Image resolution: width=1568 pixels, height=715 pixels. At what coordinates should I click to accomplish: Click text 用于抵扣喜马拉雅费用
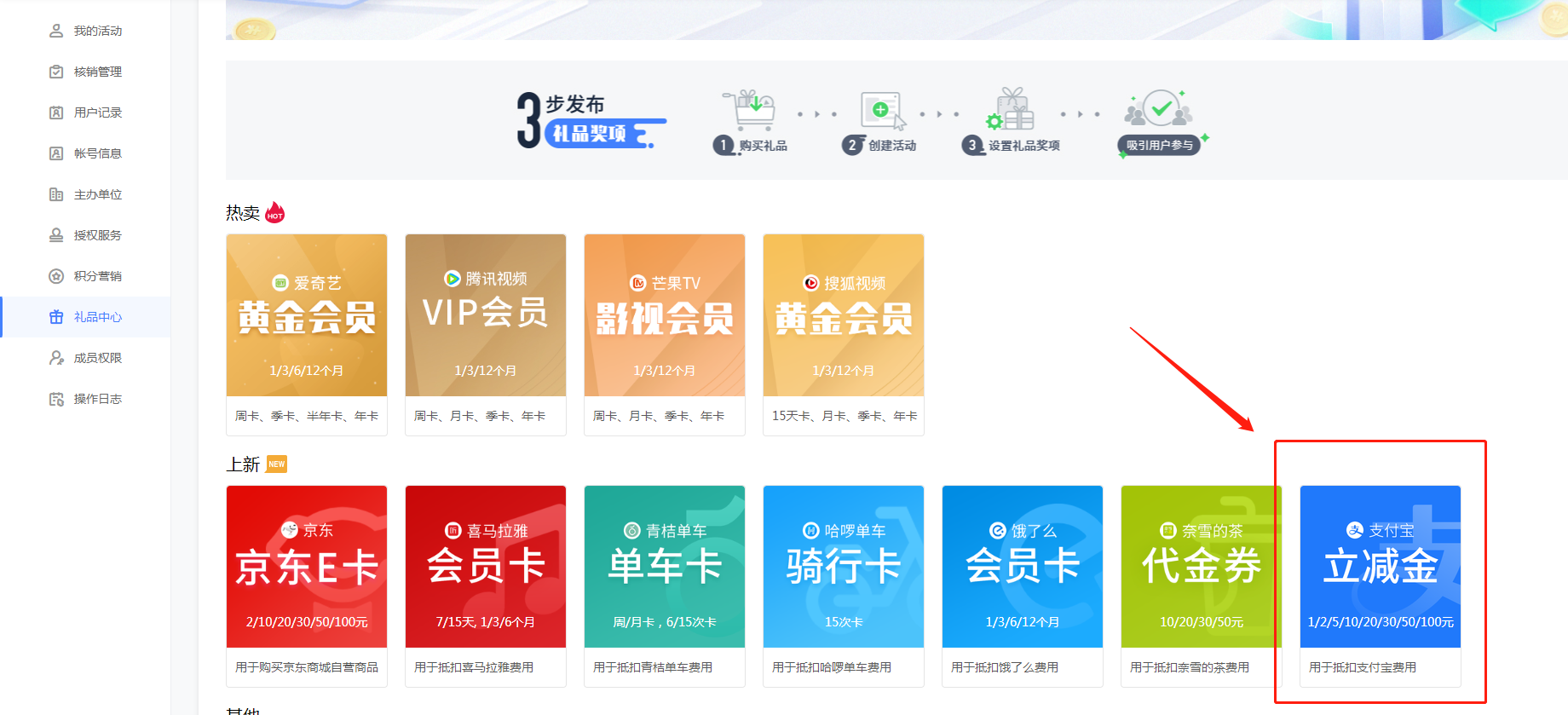click(474, 667)
